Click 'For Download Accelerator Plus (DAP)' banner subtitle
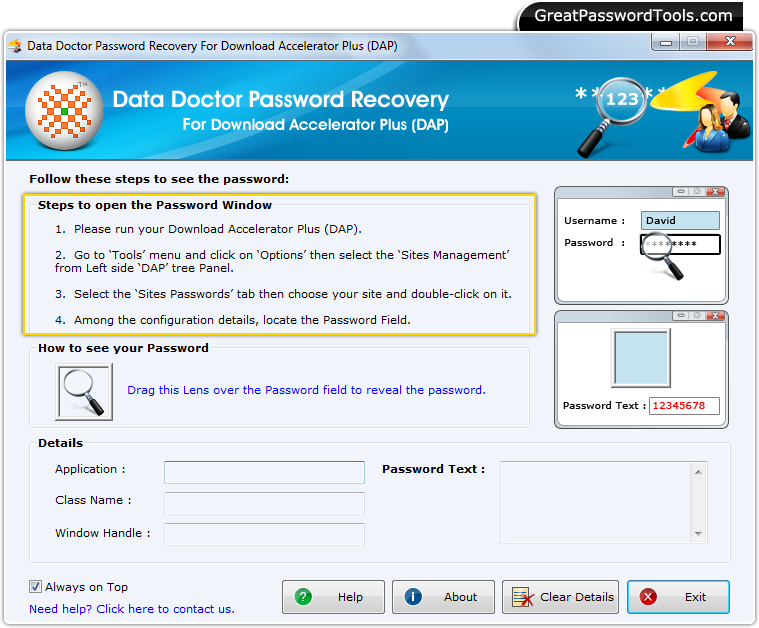The height and width of the screenshot is (628, 759). 316,125
